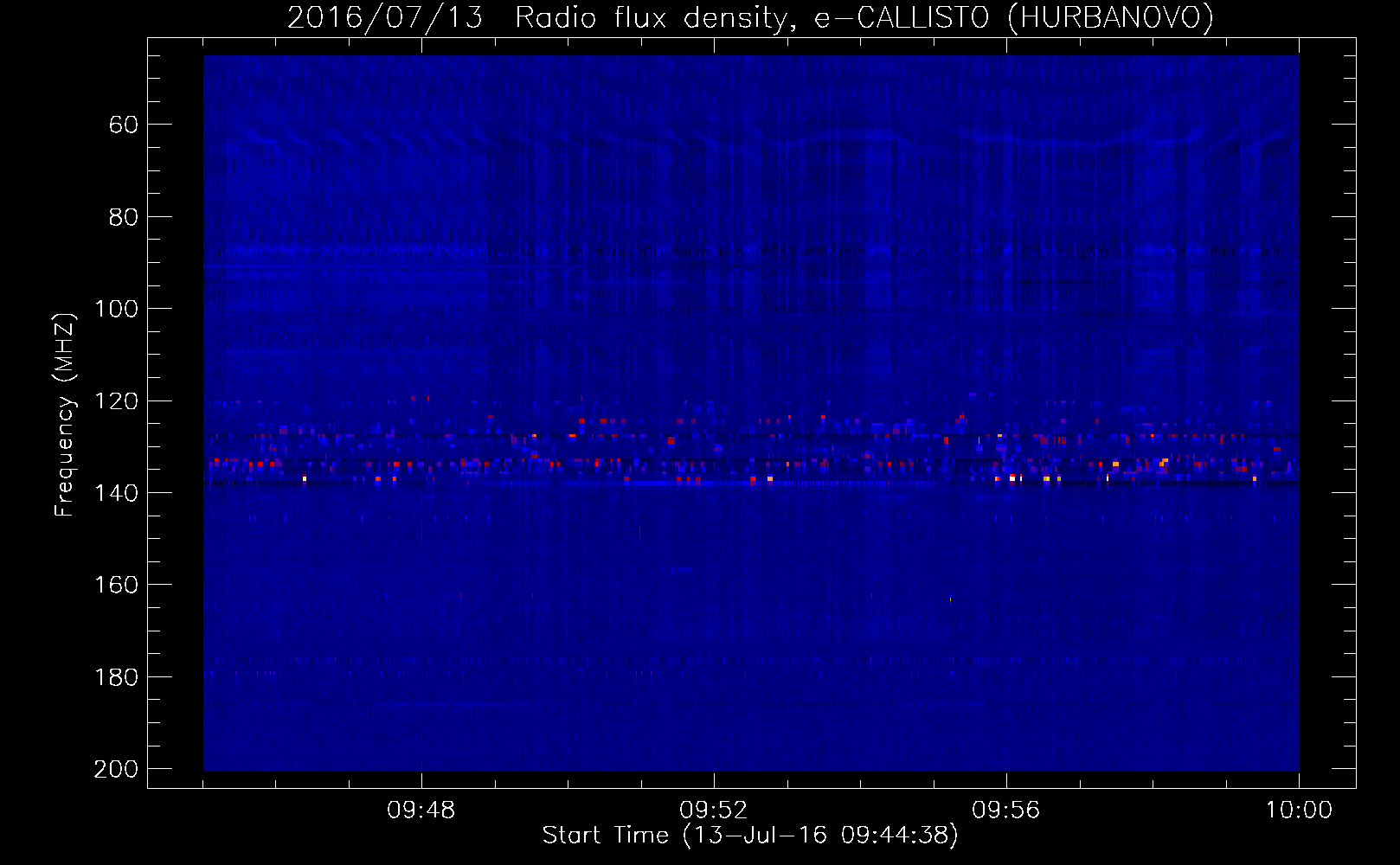Screen dimensions: 1400x865
Task: Click the plot title "Radio flux density, e-CALLISTO (HURBANOVO)"
Action: click(x=864, y=17)
